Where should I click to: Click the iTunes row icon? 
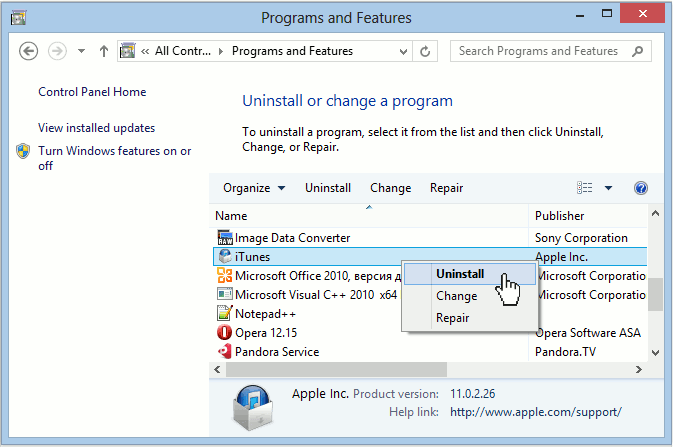tap(225, 256)
